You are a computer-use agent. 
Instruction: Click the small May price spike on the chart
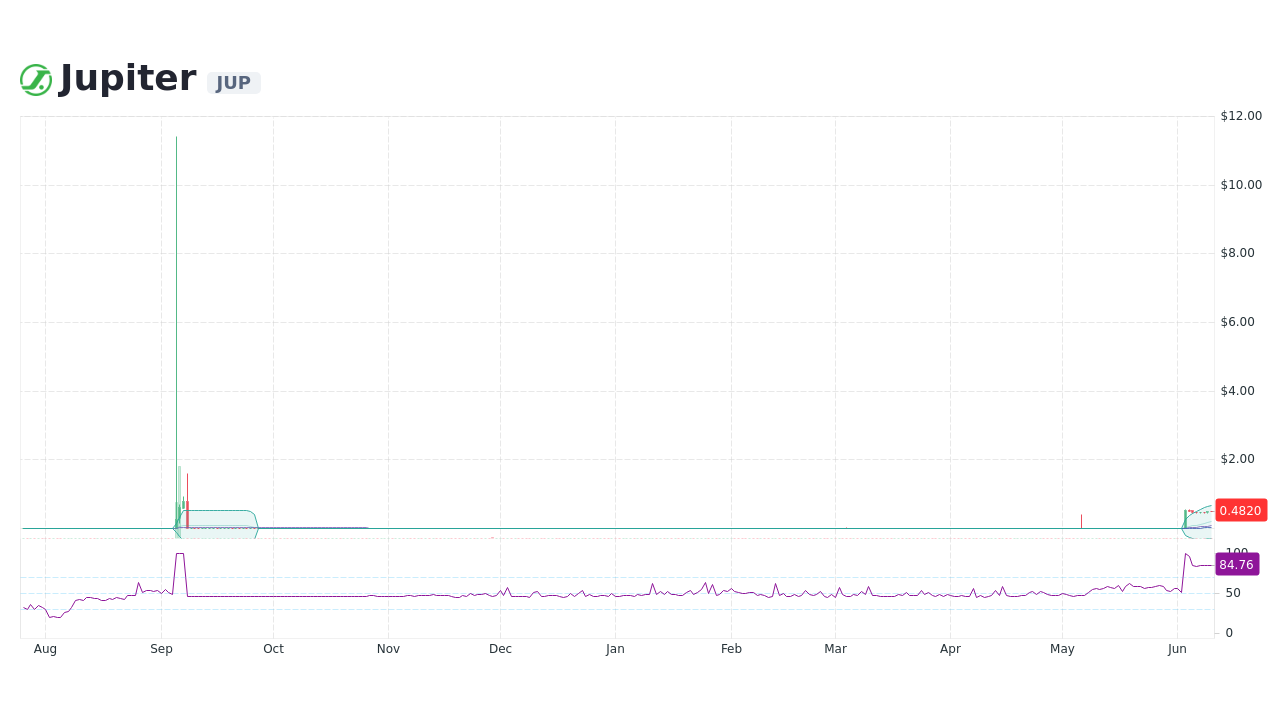point(1081,520)
